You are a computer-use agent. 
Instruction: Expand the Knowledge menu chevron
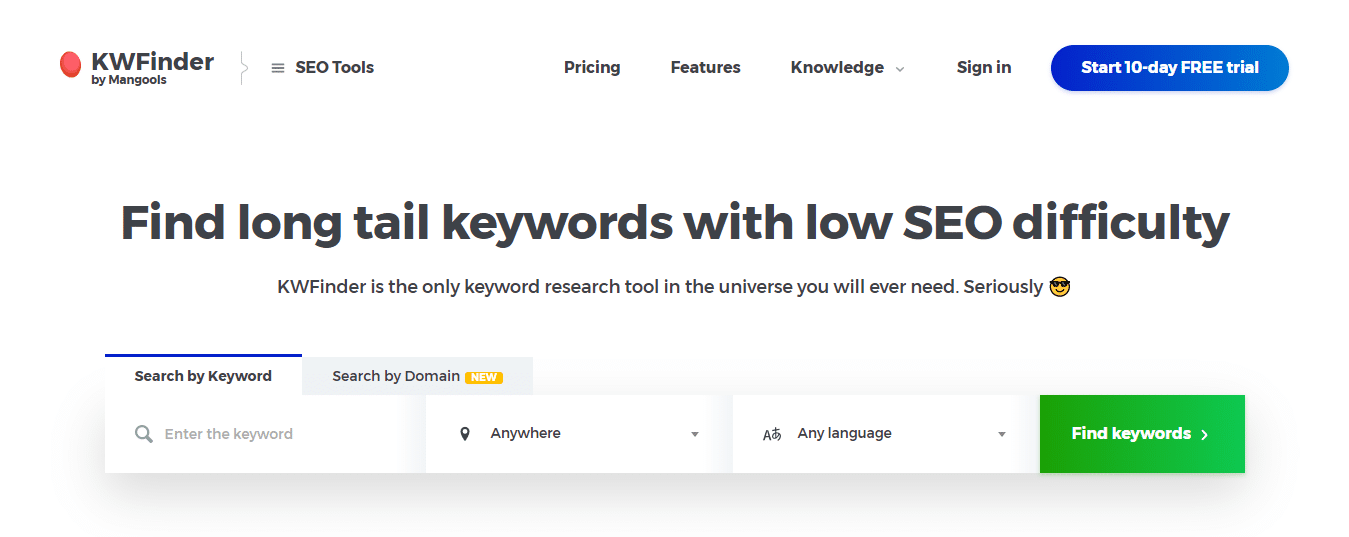(x=900, y=69)
